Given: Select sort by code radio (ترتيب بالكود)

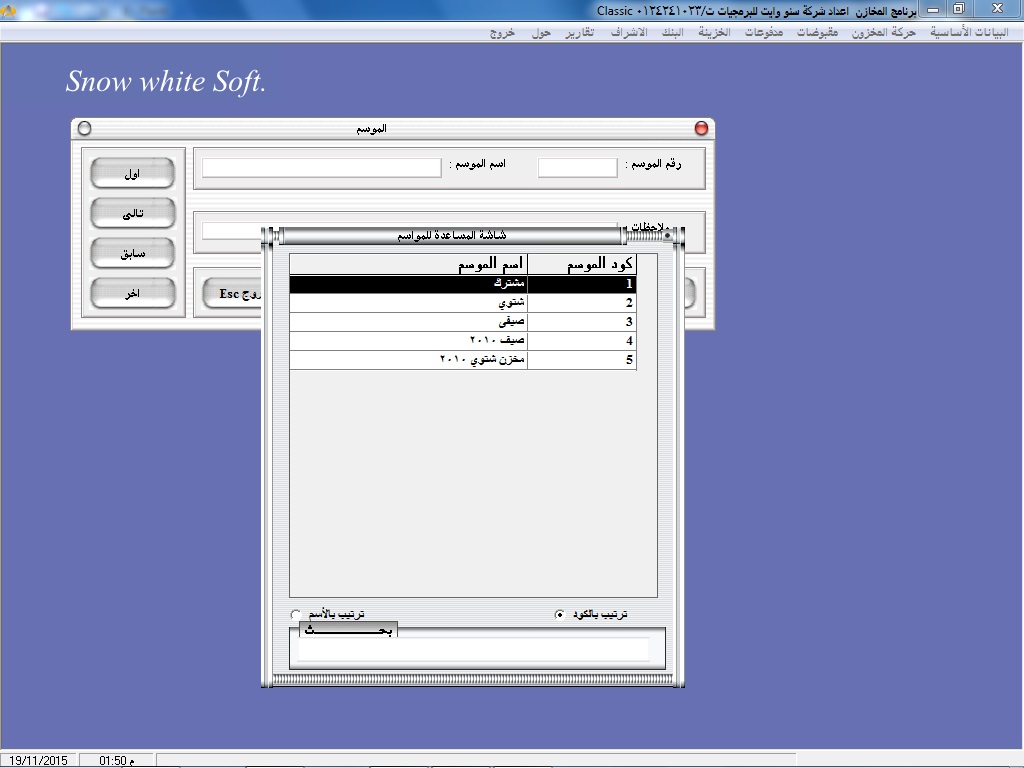Looking at the screenshot, I should point(560,614).
